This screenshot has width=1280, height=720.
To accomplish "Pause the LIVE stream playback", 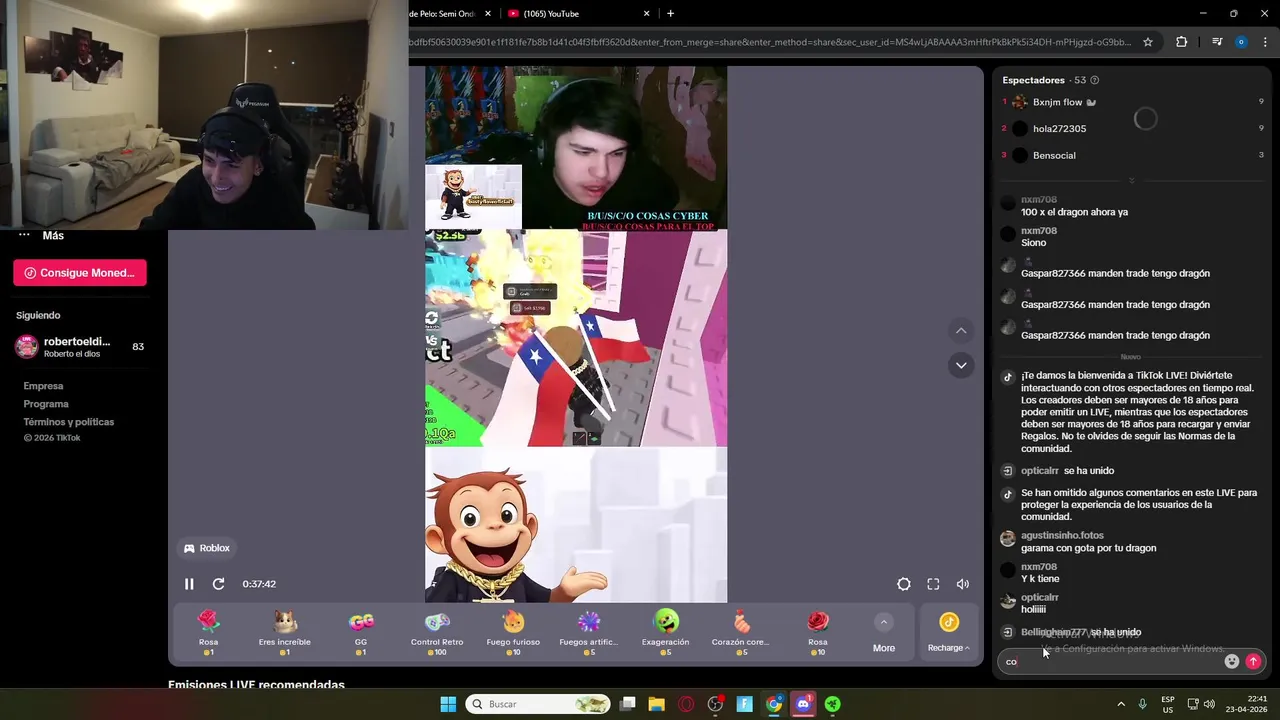I will pos(189,584).
